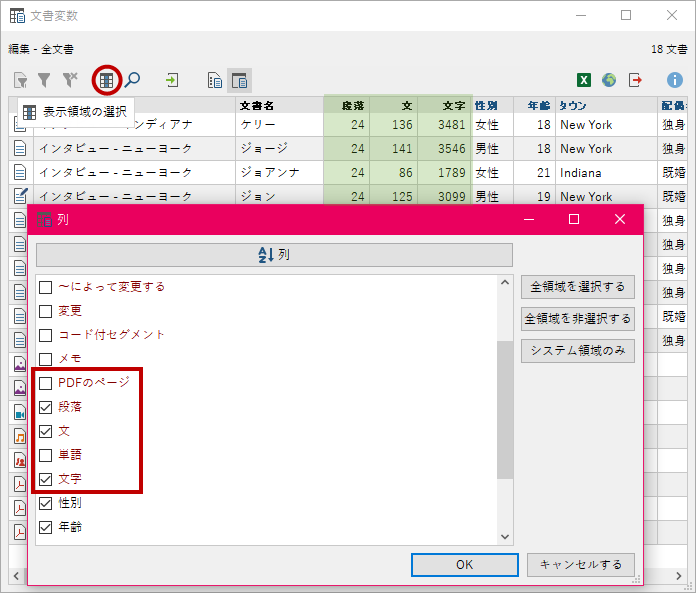Click the import document variables icon
Screen dimensions: 696x593
(x=173, y=80)
